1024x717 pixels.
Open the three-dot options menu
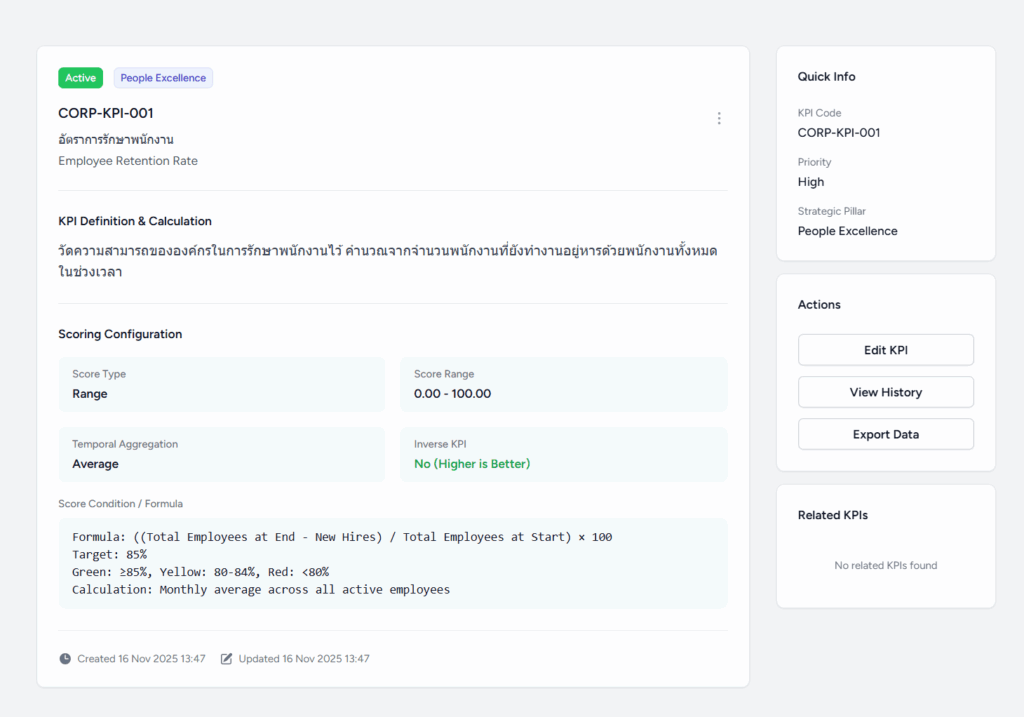click(x=718, y=118)
